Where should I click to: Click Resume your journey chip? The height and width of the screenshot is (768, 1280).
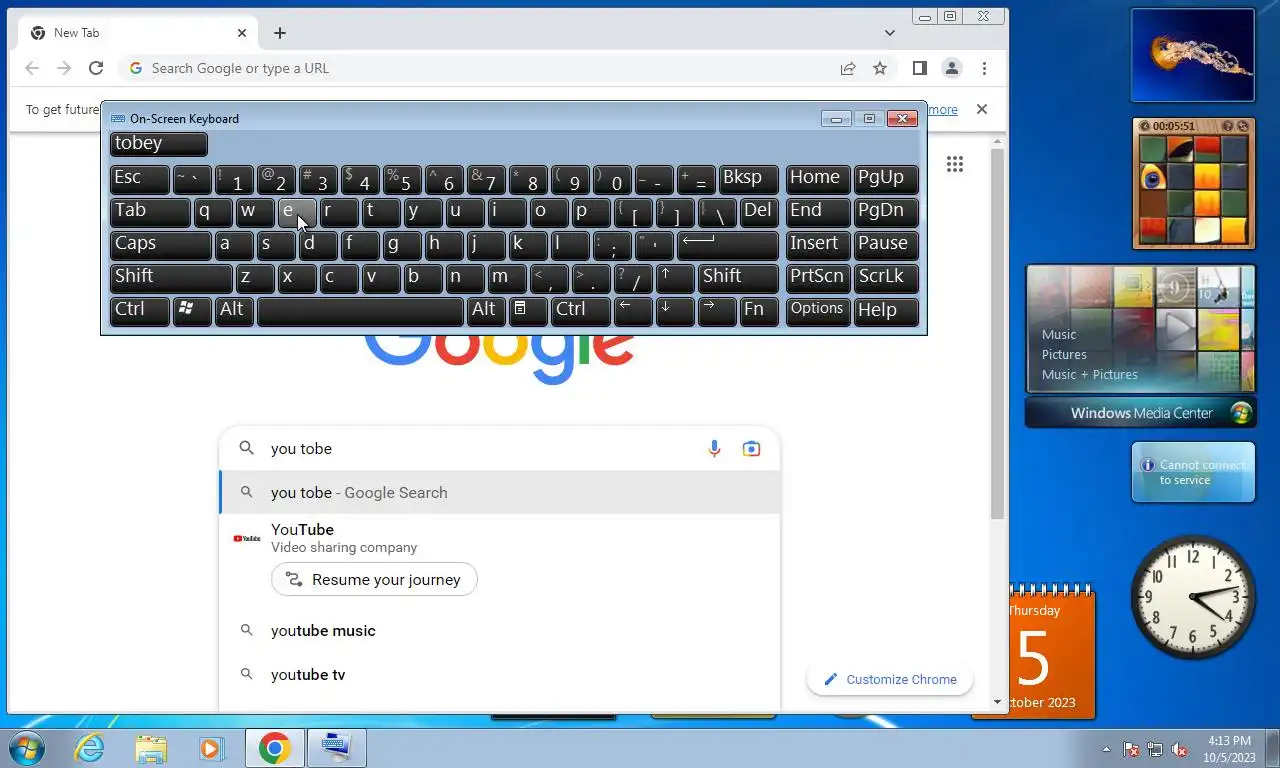click(x=374, y=580)
